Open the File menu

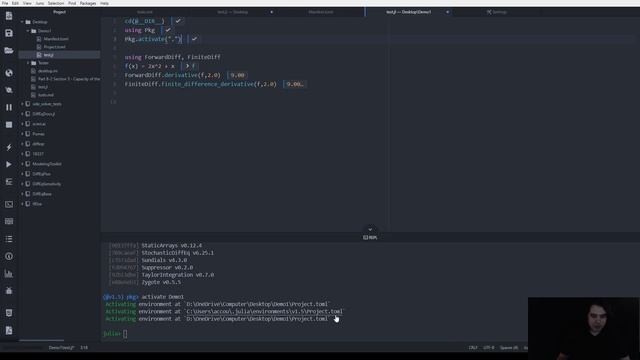point(4,3)
